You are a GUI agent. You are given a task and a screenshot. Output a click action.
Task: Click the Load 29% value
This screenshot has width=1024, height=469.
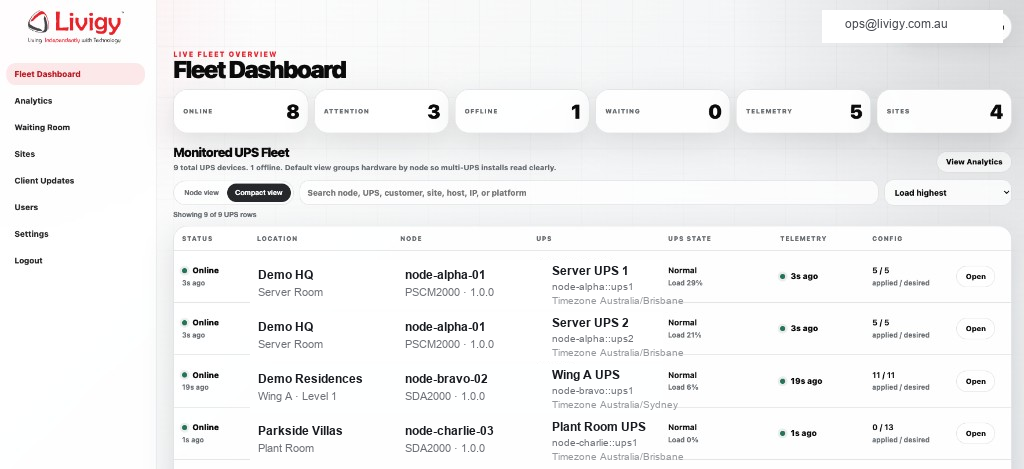click(684, 283)
